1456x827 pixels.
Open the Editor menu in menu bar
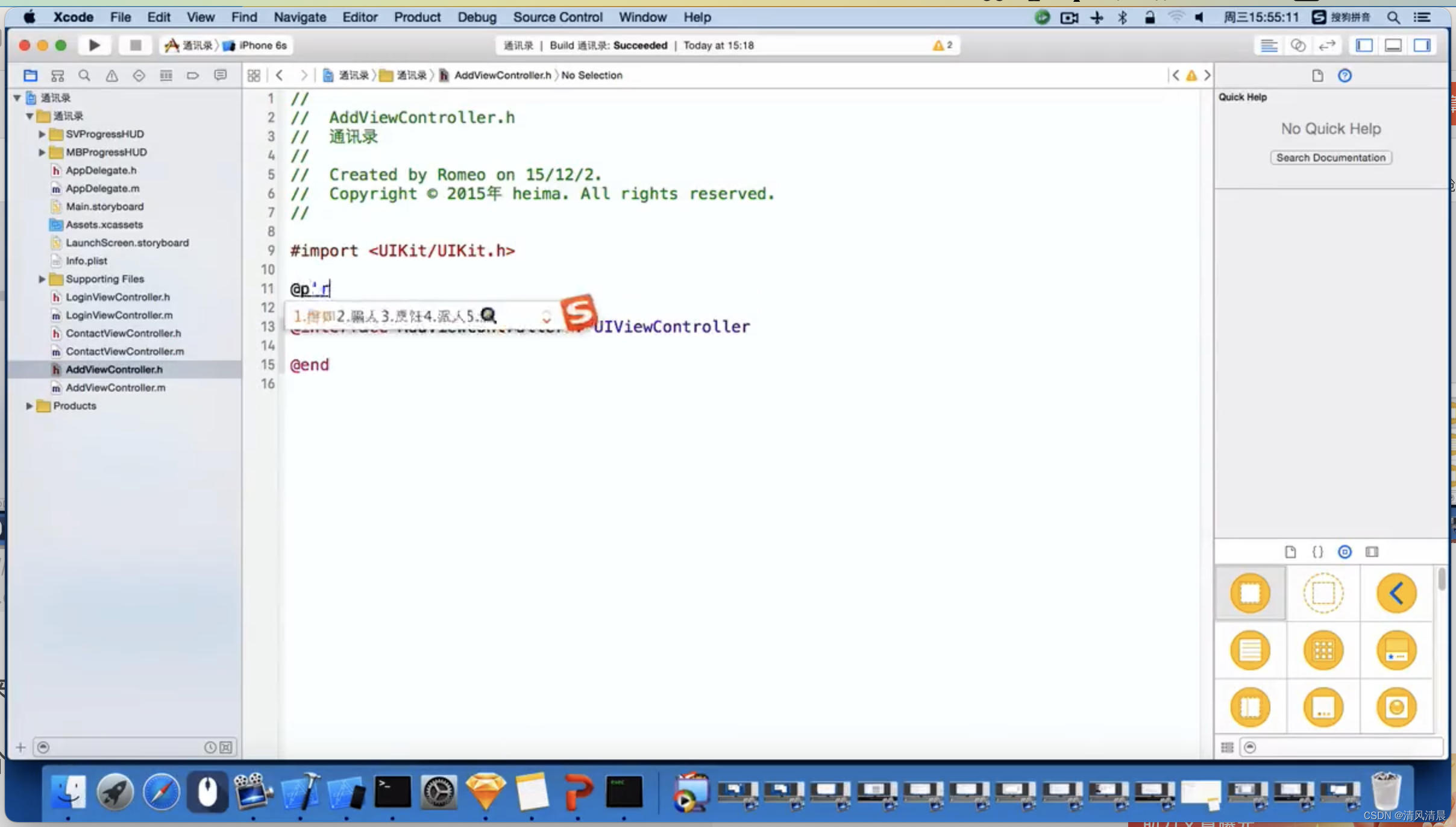[x=358, y=17]
